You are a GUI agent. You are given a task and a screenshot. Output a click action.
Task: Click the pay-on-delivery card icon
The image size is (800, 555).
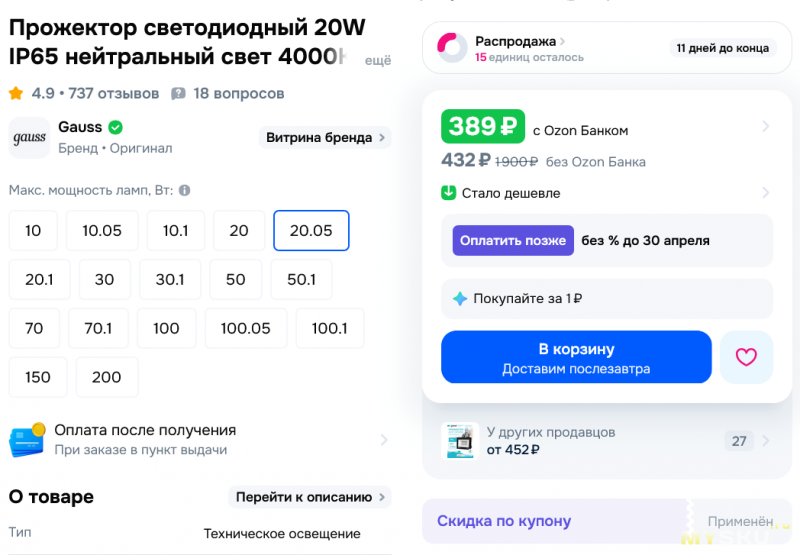tap(27, 440)
